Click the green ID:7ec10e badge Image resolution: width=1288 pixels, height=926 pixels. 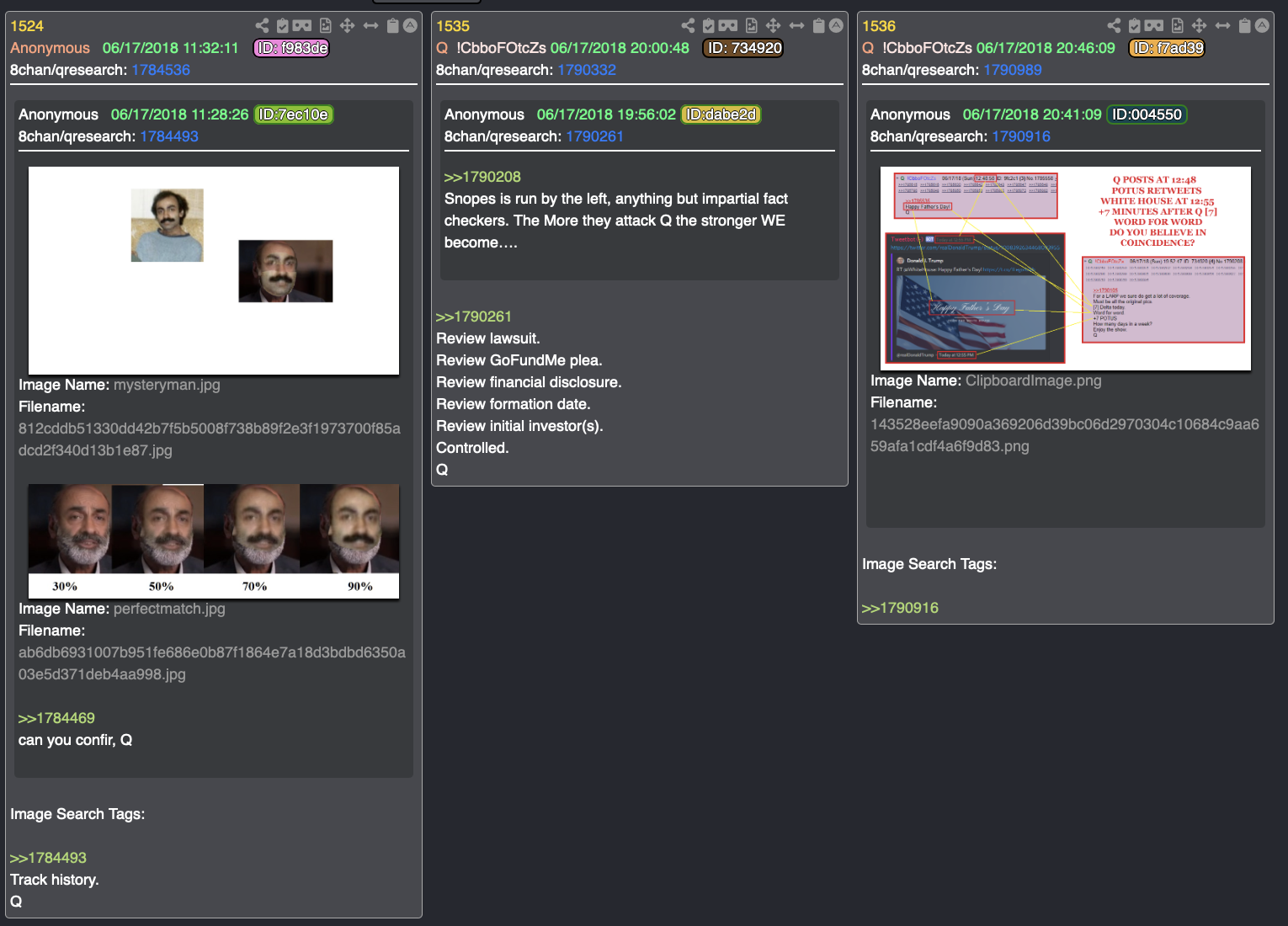(294, 114)
